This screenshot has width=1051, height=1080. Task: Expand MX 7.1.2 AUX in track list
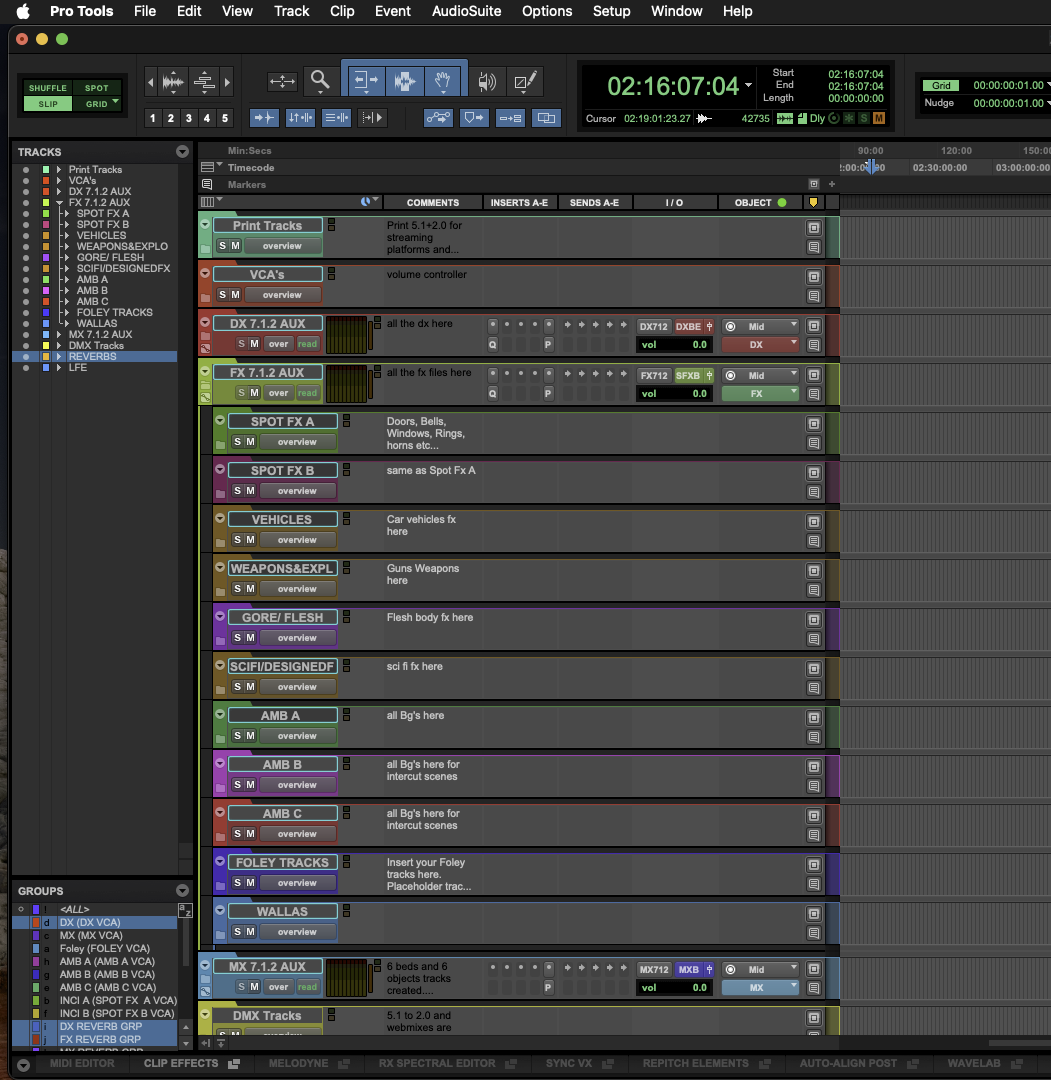(x=59, y=335)
